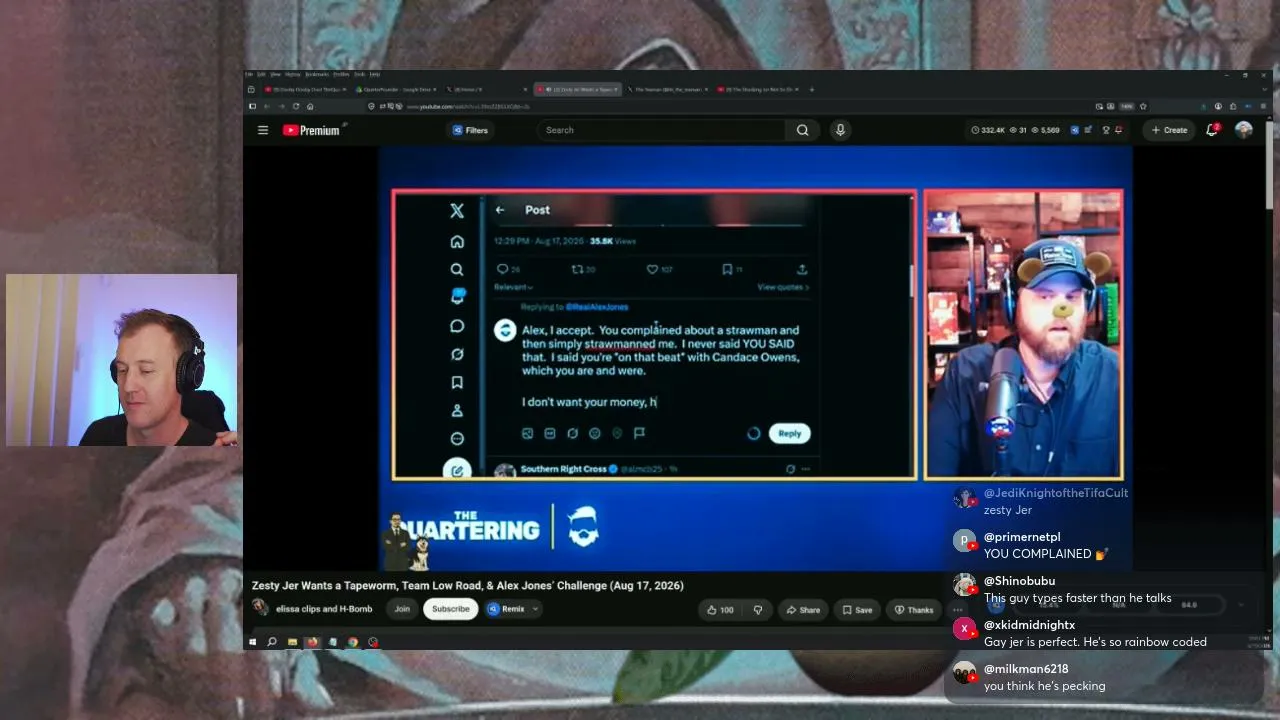1280x720 pixels.
Task: Save the video to a playlist
Action: (857, 610)
